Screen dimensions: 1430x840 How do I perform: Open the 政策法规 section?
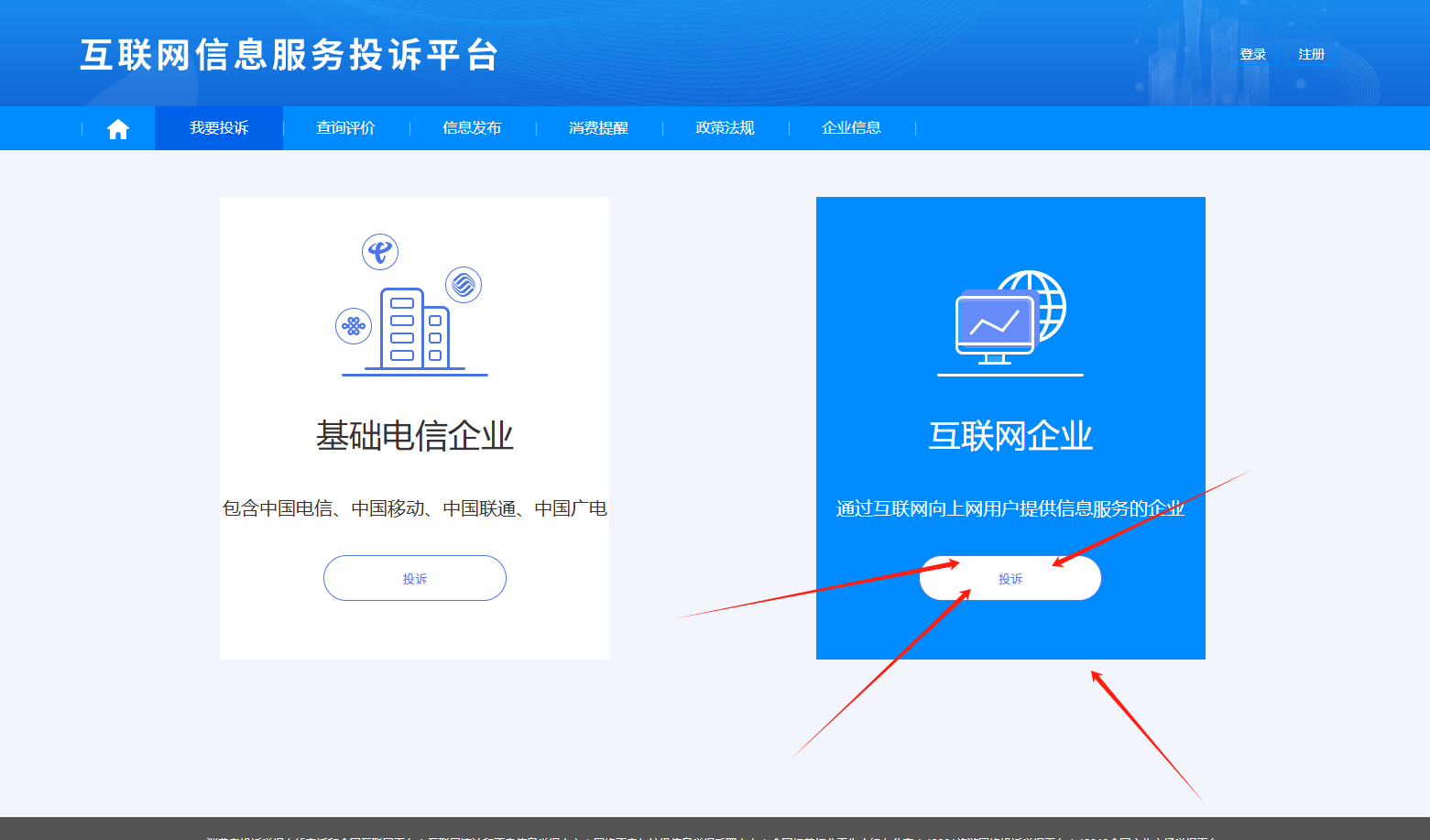[x=724, y=127]
